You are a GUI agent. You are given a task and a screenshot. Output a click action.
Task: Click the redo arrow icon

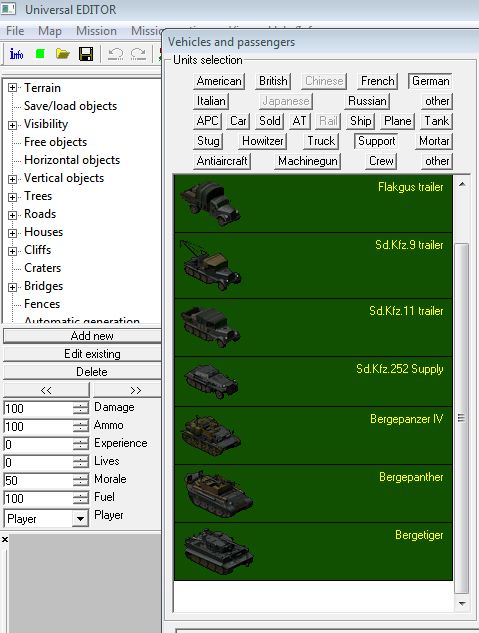(138, 54)
